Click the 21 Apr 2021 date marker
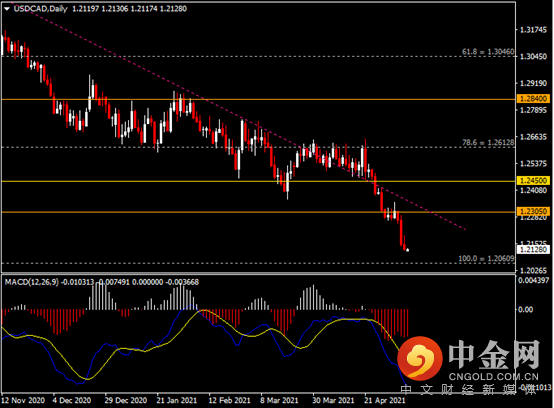 (385, 400)
